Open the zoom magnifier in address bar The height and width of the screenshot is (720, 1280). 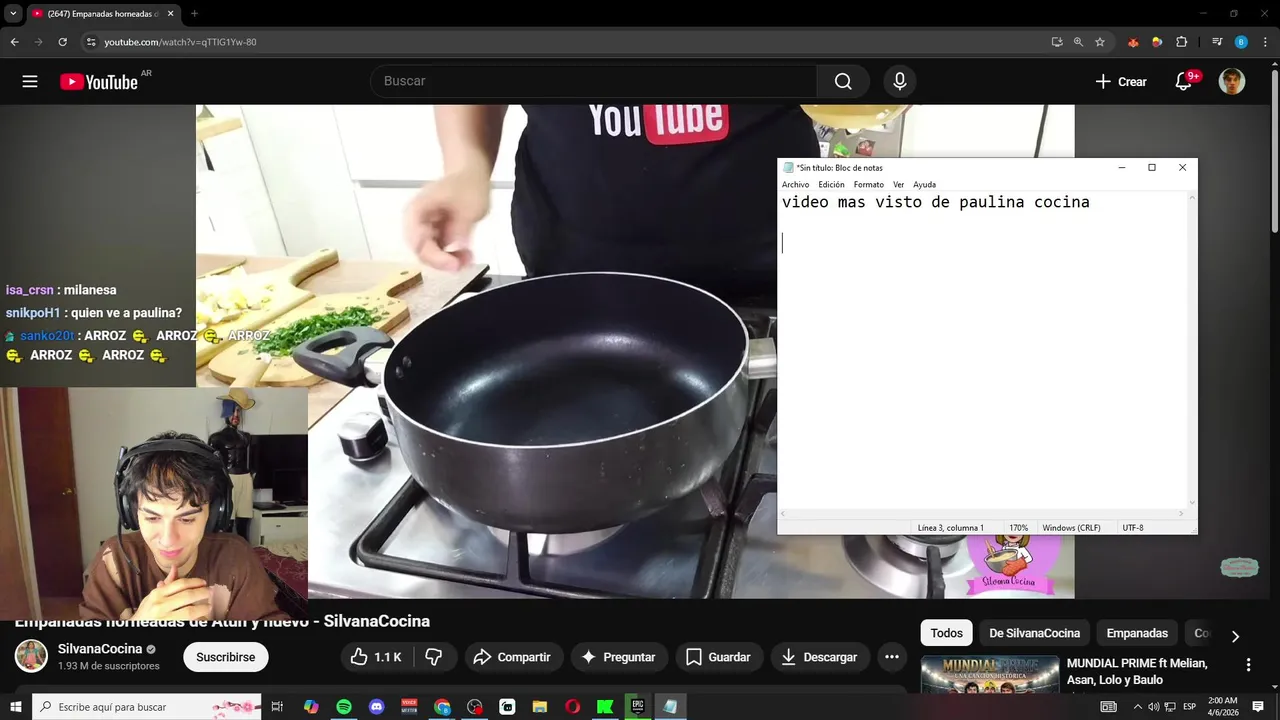1078,42
